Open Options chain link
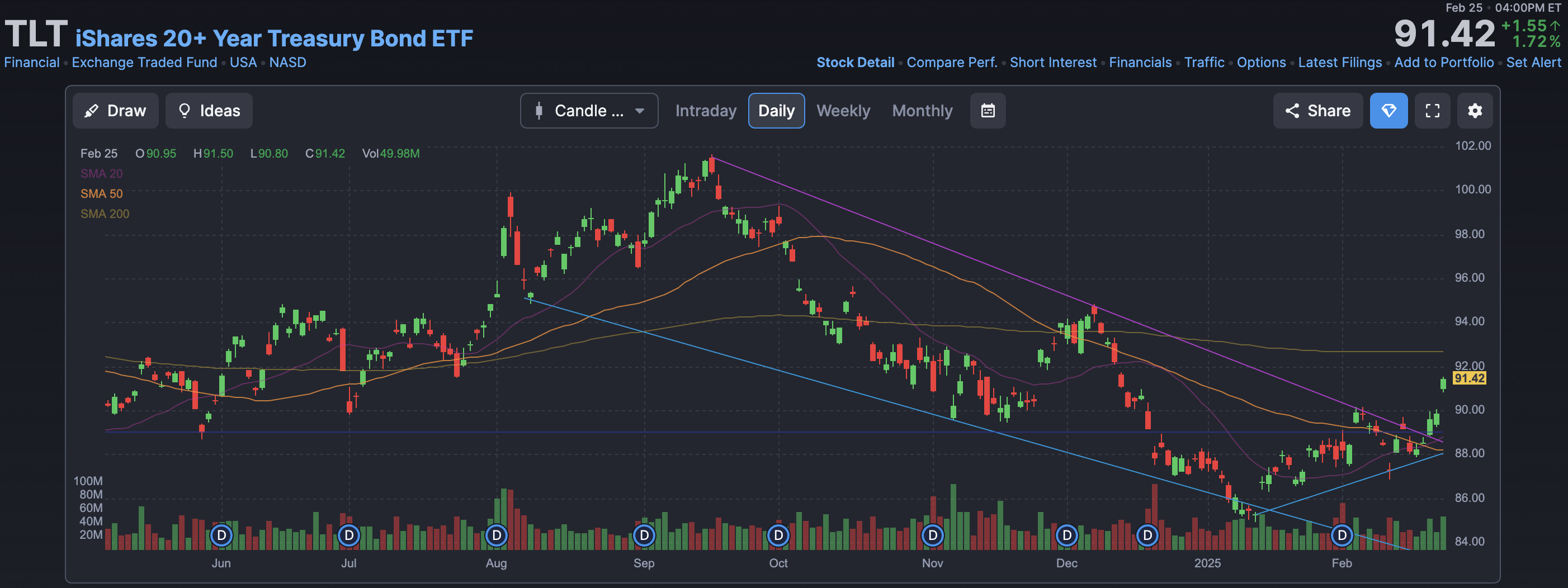Viewport: 1568px width, 588px height. (1260, 63)
